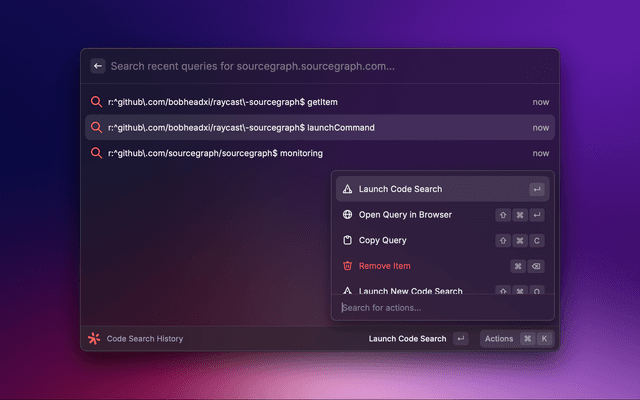640x400 pixels.
Task: Click the return key badge on Launch Code Search action
Action: (537, 189)
